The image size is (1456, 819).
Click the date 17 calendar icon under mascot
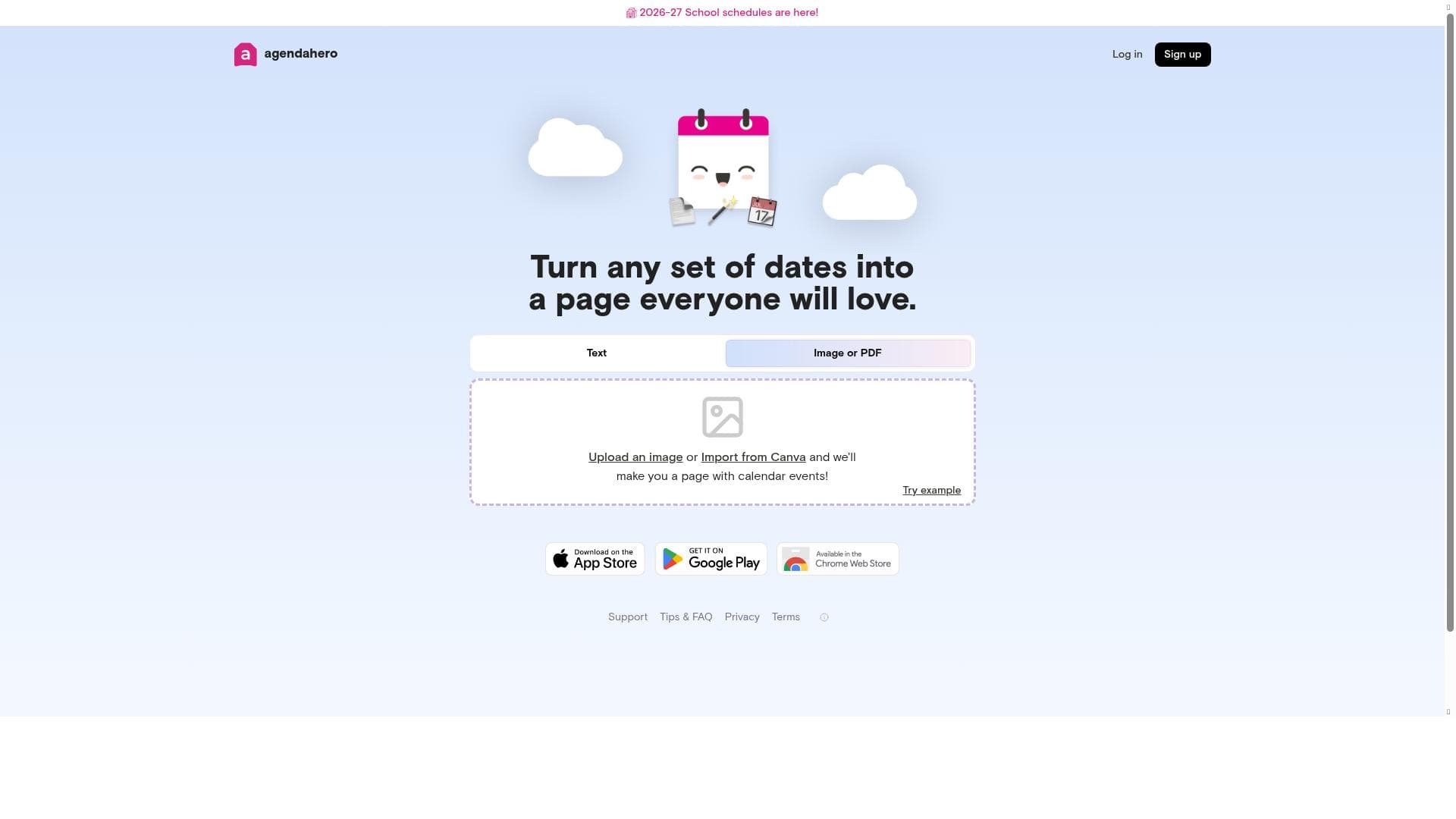(762, 212)
